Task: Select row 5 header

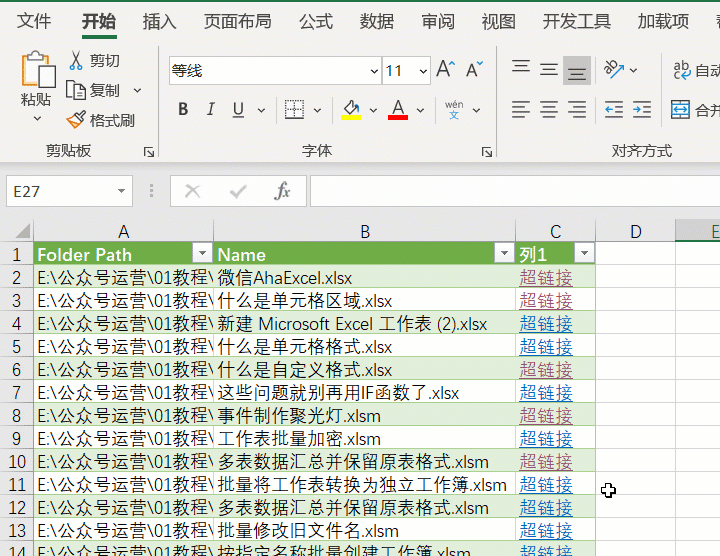Action: 17,347
